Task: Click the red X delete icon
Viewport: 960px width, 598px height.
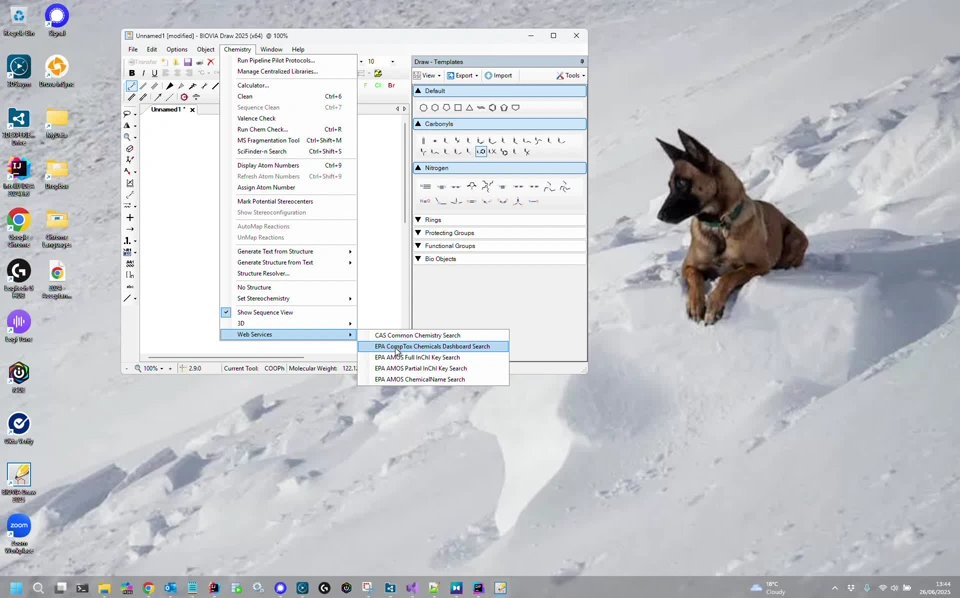Action: [x=210, y=62]
